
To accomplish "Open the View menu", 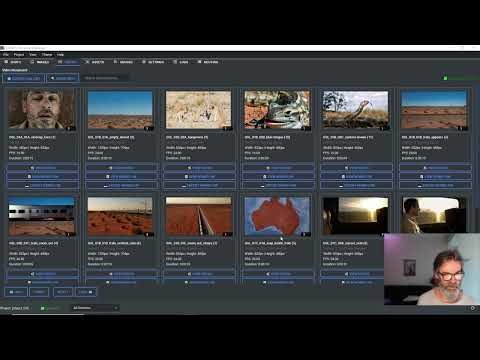I will [33, 55].
